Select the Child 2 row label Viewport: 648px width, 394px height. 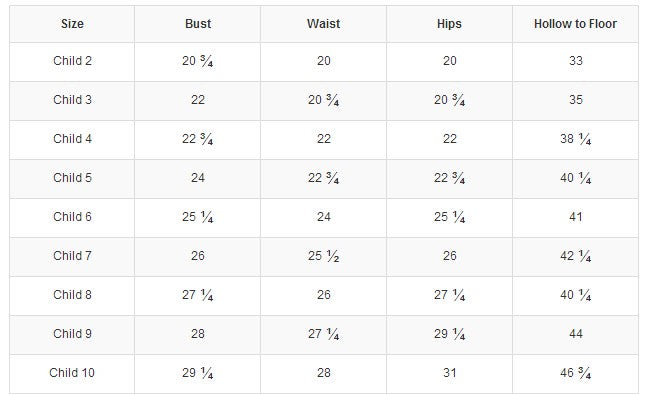click(72, 61)
